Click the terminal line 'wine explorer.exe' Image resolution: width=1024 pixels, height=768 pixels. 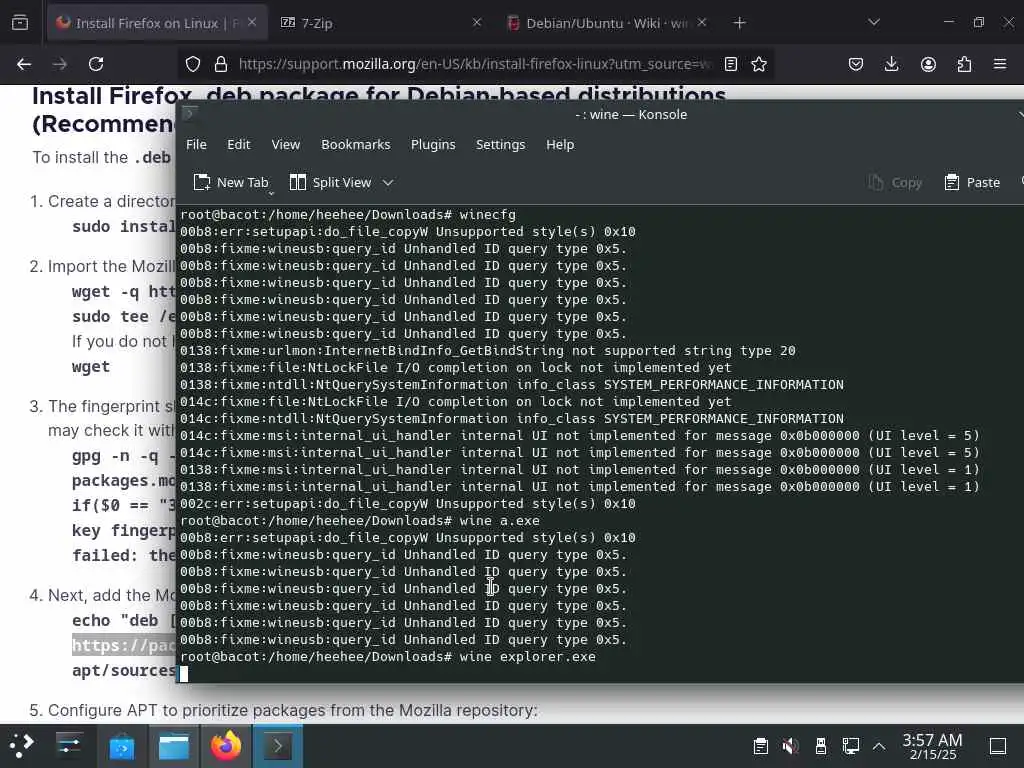click(x=388, y=656)
